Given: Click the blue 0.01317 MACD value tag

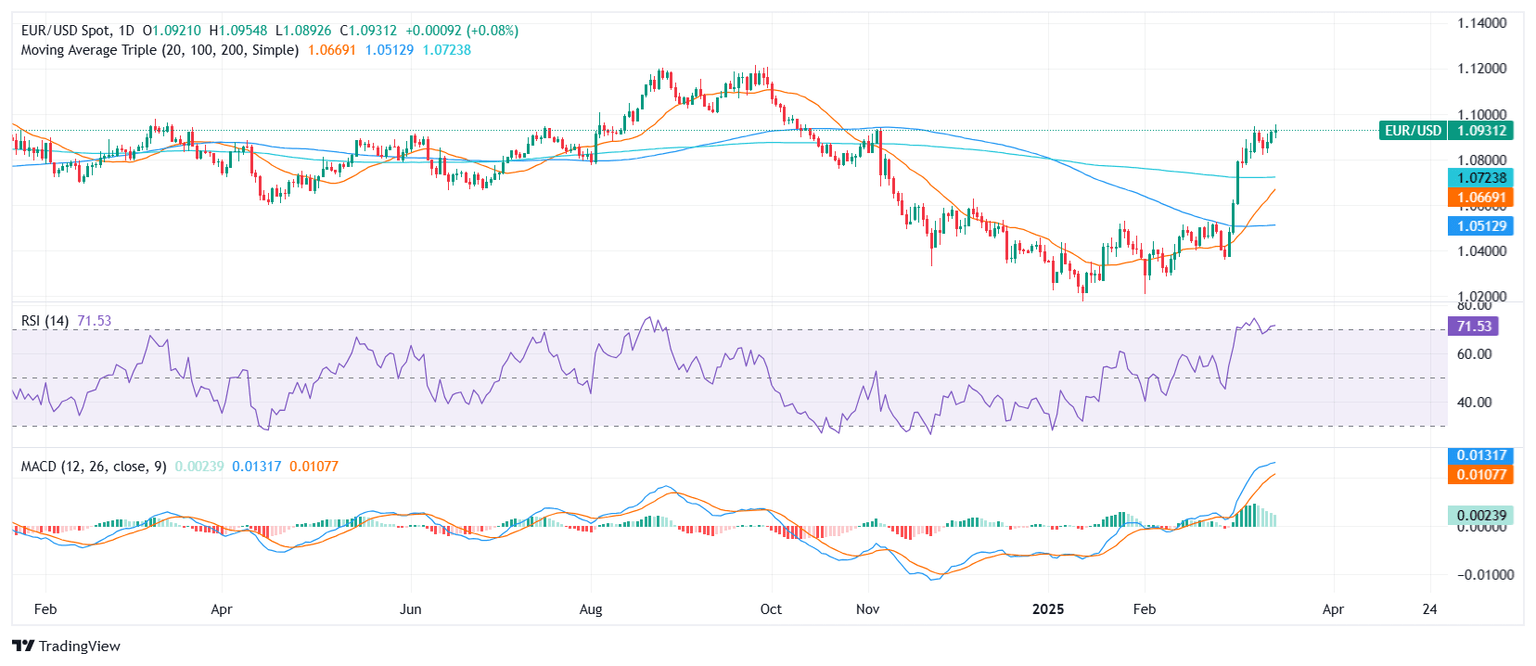Looking at the screenshot, I should tap(1479, 456).
